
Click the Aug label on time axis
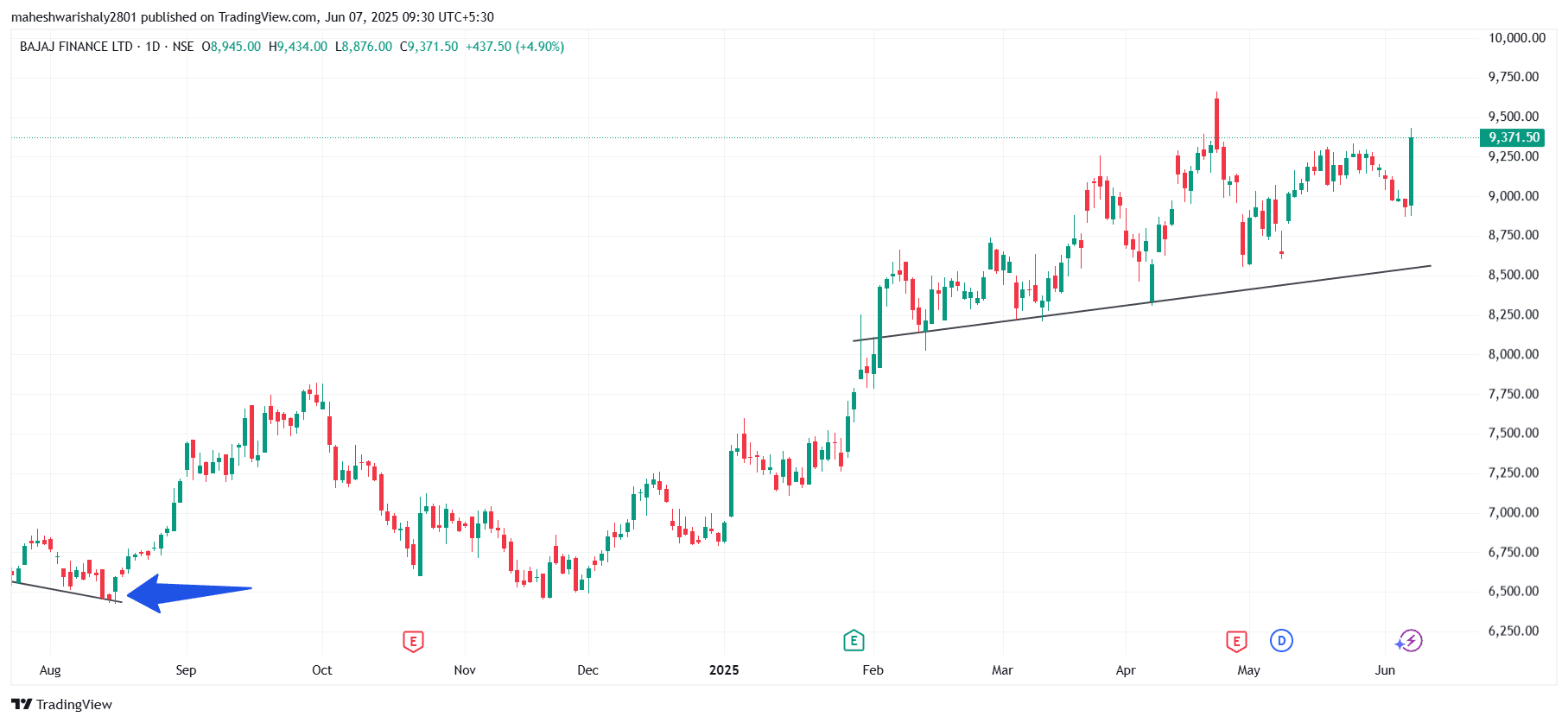tap(50, 670)
